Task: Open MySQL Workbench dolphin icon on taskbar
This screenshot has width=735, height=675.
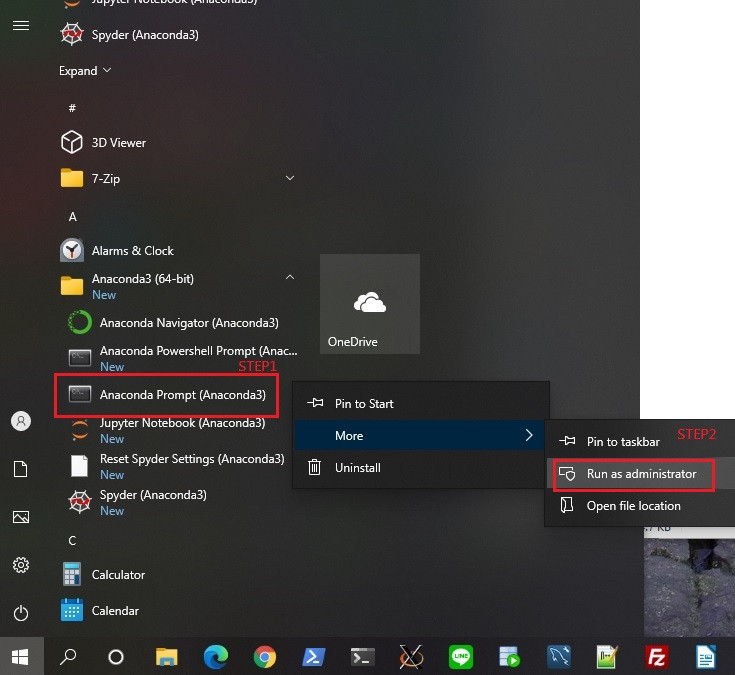Action: 559,657
